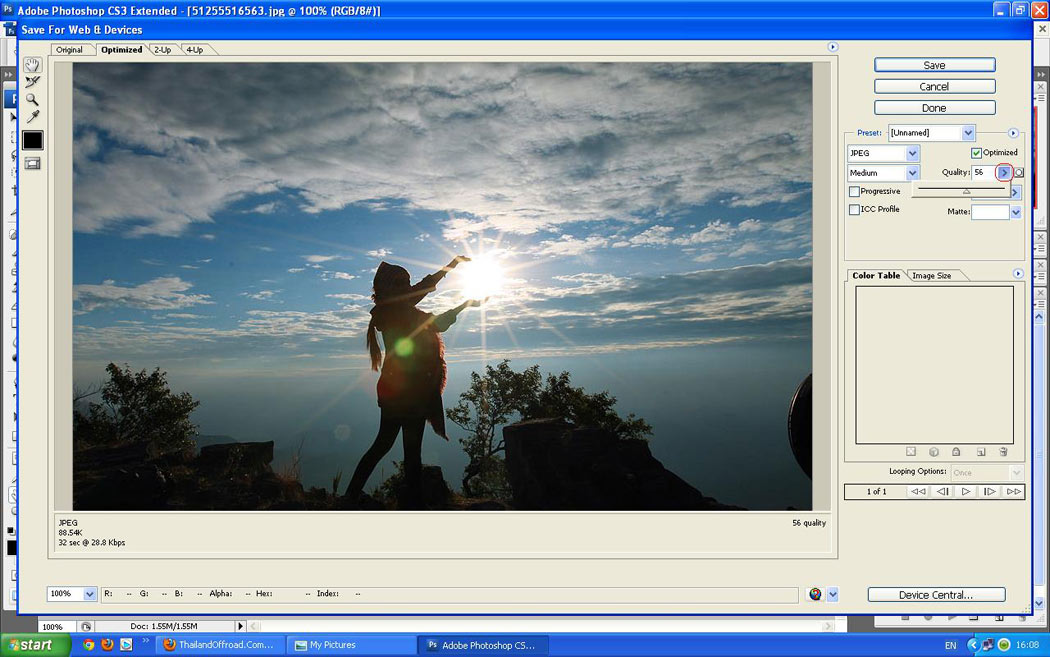1050x657 pixels.
Task: Switch to the Image Size tab
Action: tap(931, 276)
